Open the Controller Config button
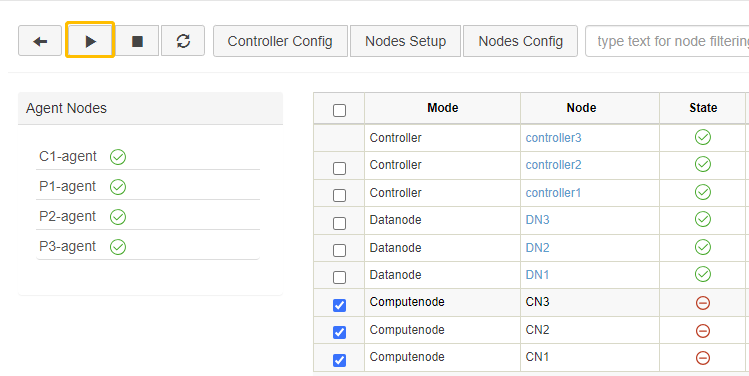The image size is (749, 376). (x=280, y=41)
